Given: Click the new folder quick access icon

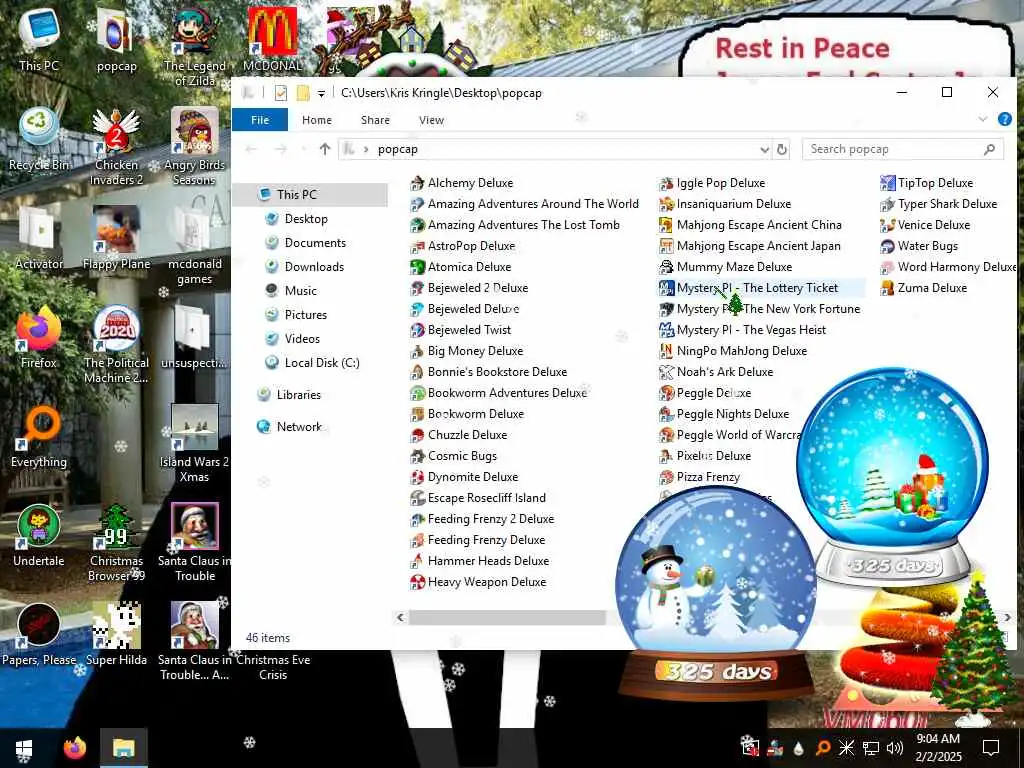Looking at the screenshot, I should coord(303,93).
